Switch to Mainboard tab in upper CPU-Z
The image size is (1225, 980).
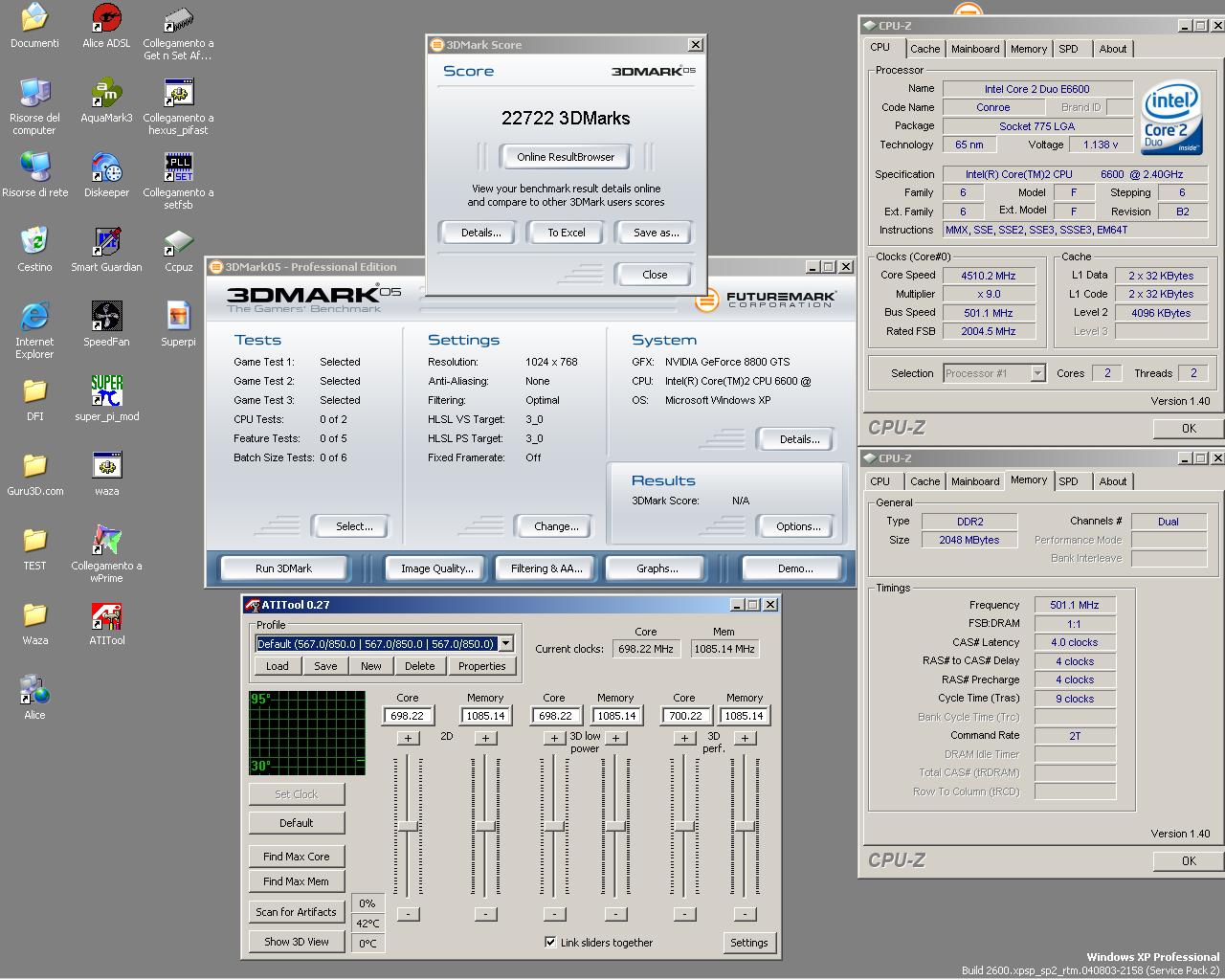pos(975,49)
